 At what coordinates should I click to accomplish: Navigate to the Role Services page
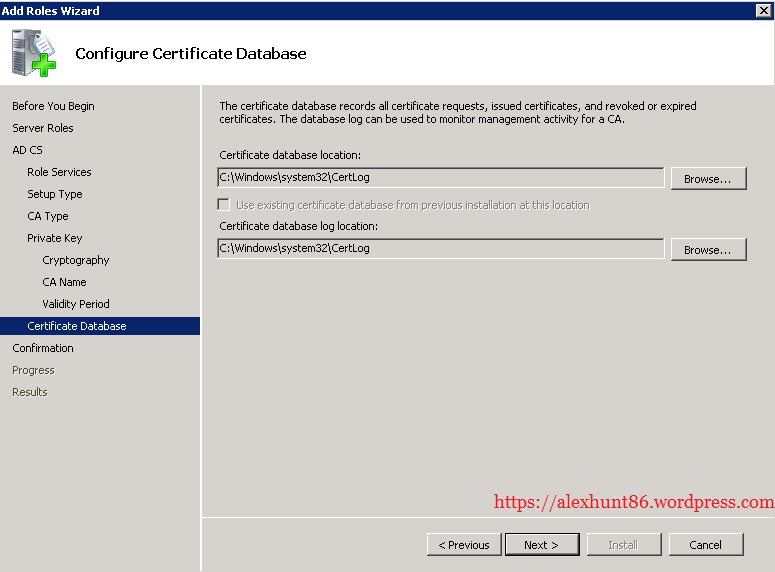pyautogui.click(x=59, y=172)
